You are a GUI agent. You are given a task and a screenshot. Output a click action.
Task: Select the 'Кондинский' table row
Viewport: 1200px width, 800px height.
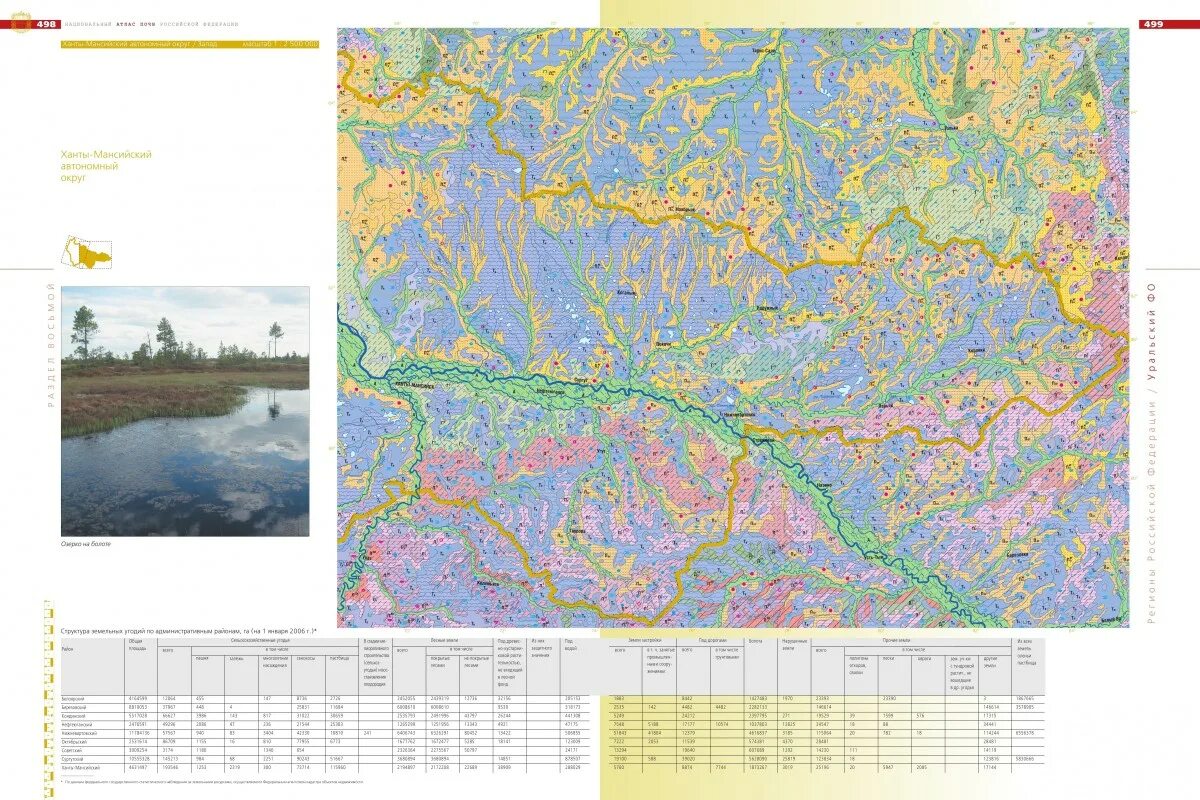point(553,716)
